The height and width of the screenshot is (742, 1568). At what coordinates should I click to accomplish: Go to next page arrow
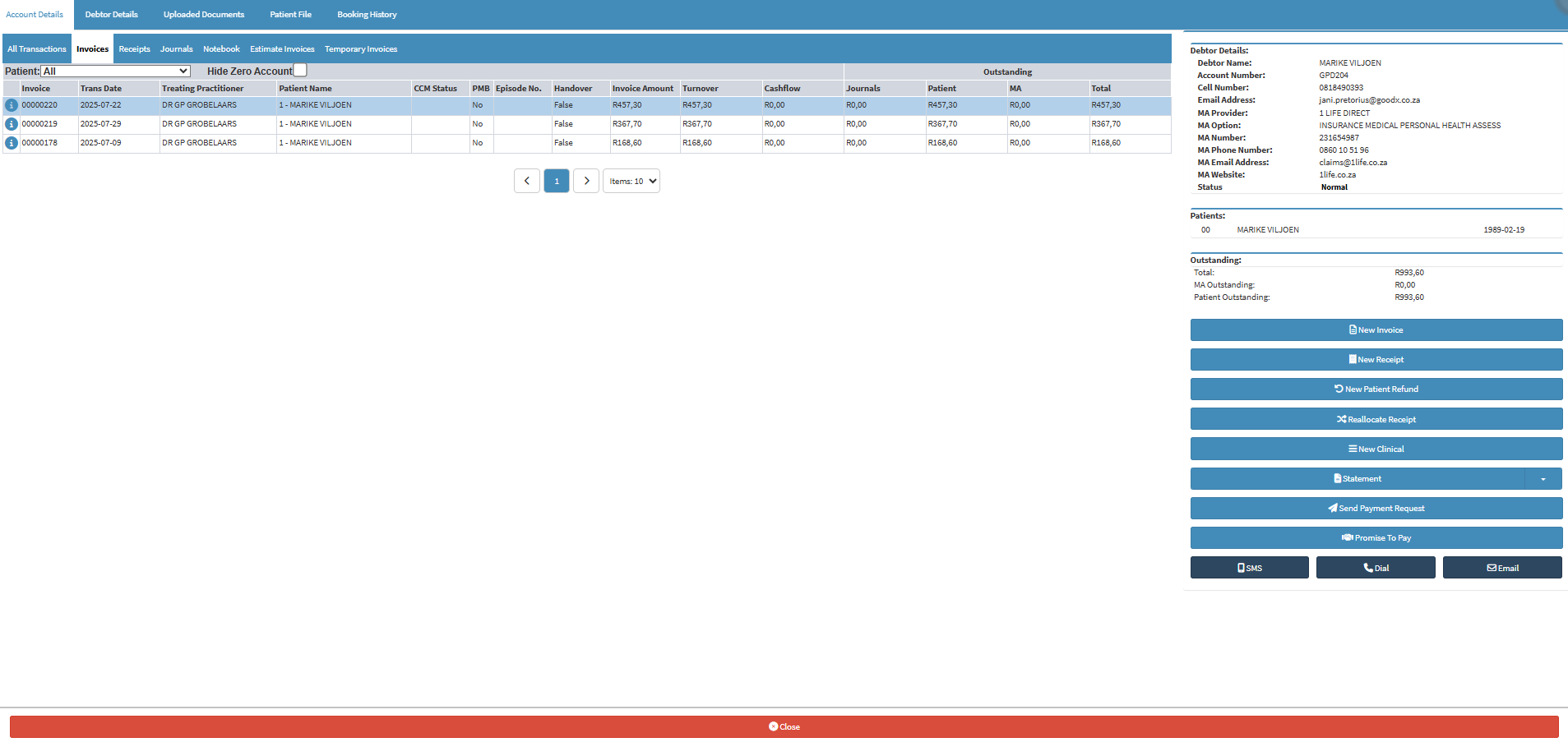click(x=585, y=181)
